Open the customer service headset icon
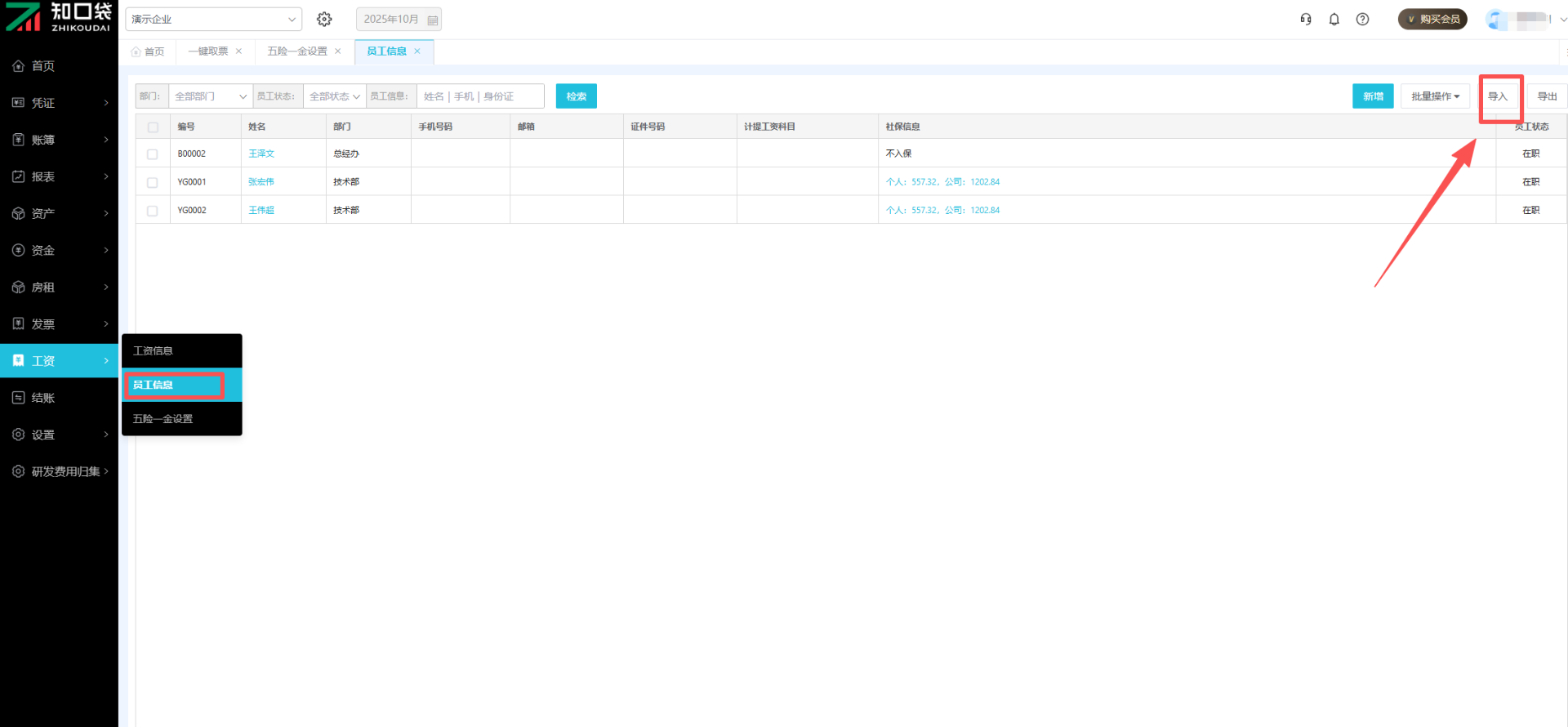1568x727 pixels. point(1306,19)
